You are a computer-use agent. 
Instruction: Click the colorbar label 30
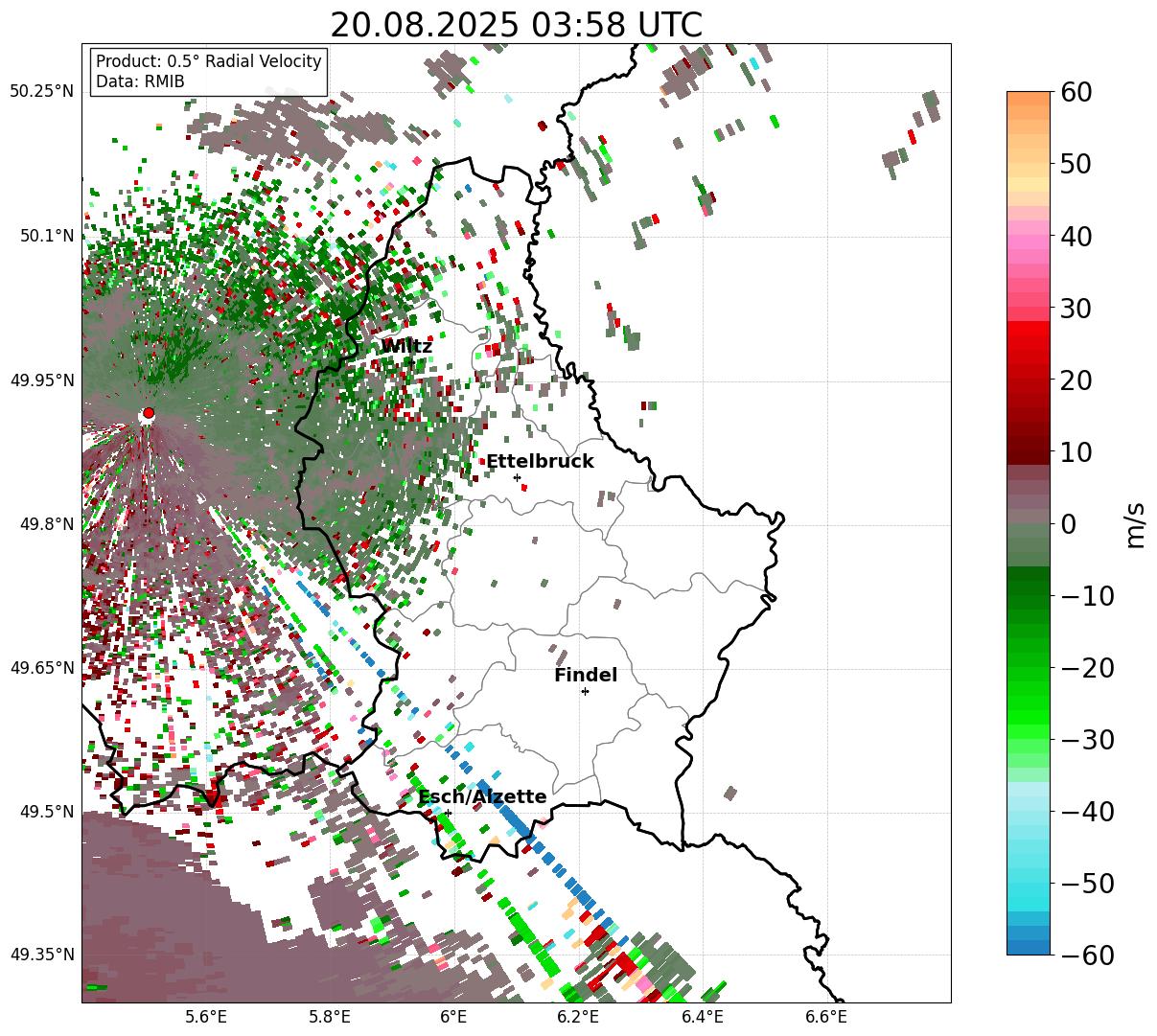coord(1075,308)
